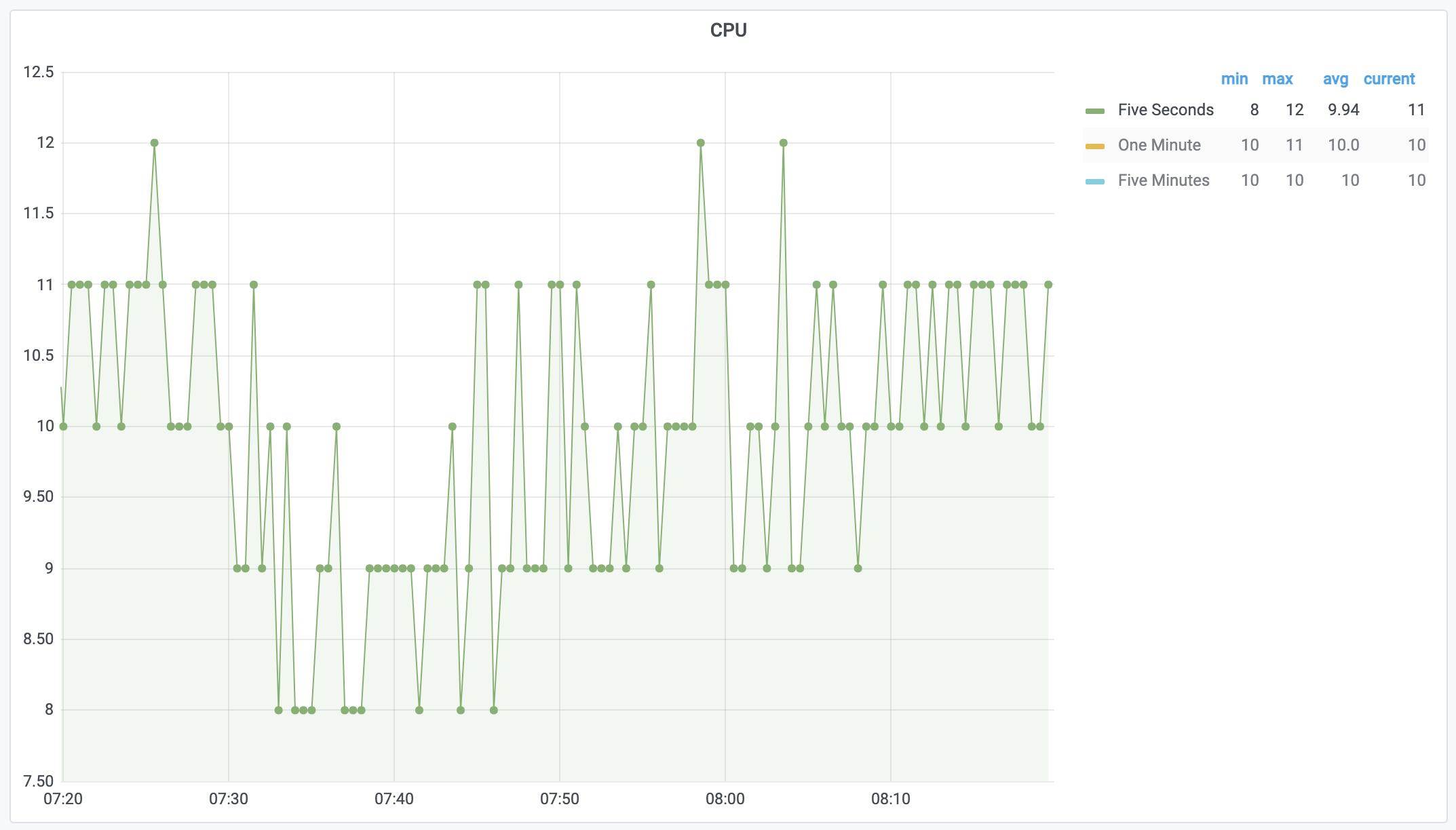Click the 07:40 time axis label
The width and height of the screenshot is (1456, 830).
[x=394, y=799]
